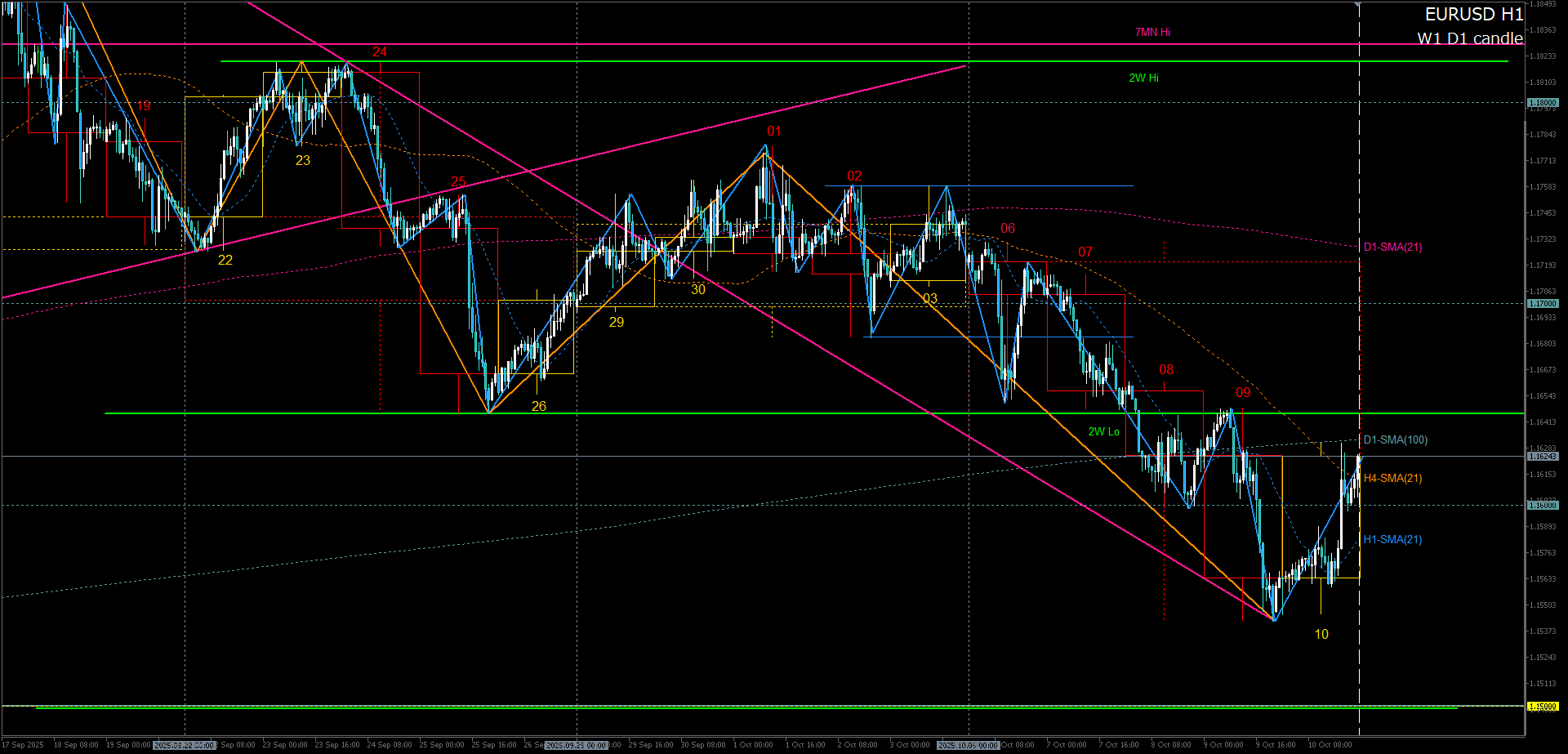Click the 2025.10.06 00:00 date marker
Screen dimensions: 1568x754
pyautogui.click(x=969, y=745)
